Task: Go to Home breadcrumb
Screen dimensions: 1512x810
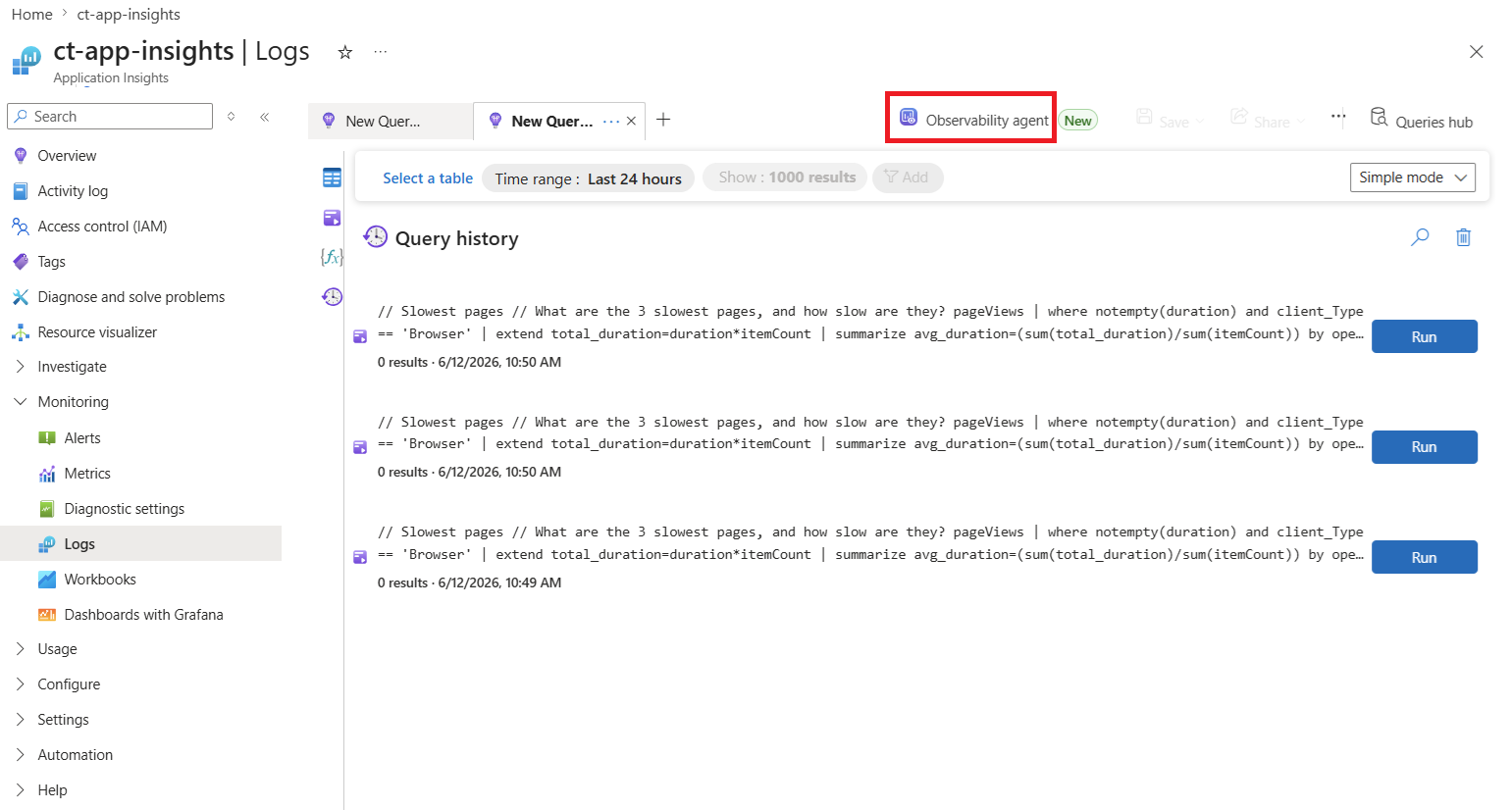Action: coord(31,15)
